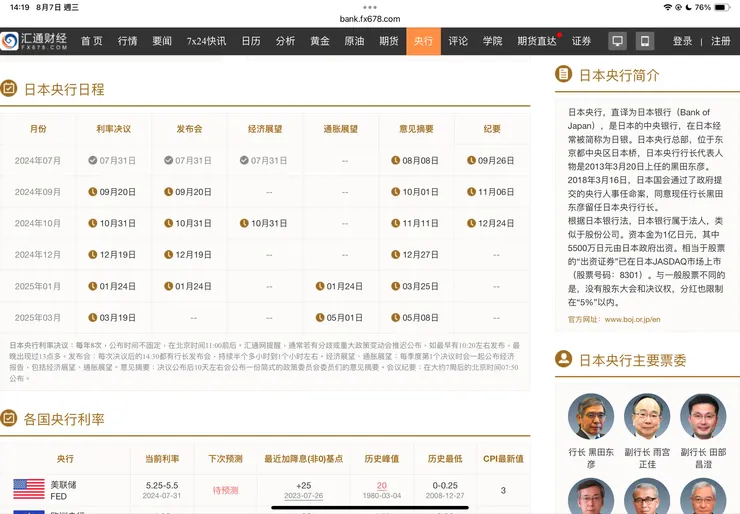Click the 纪要 column header
The height and width of the screenshot is (514, 740).
point(492,129)
